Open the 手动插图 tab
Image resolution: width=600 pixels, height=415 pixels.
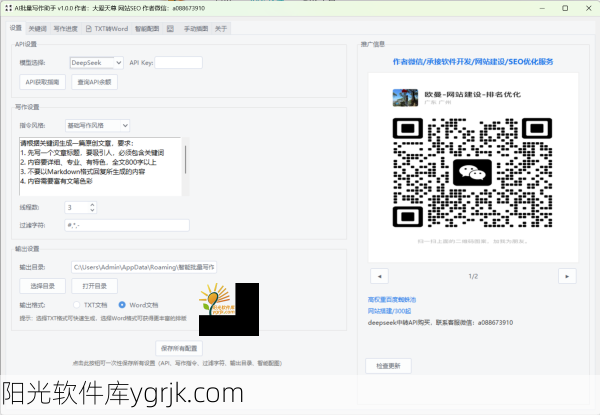coord(196,29)
